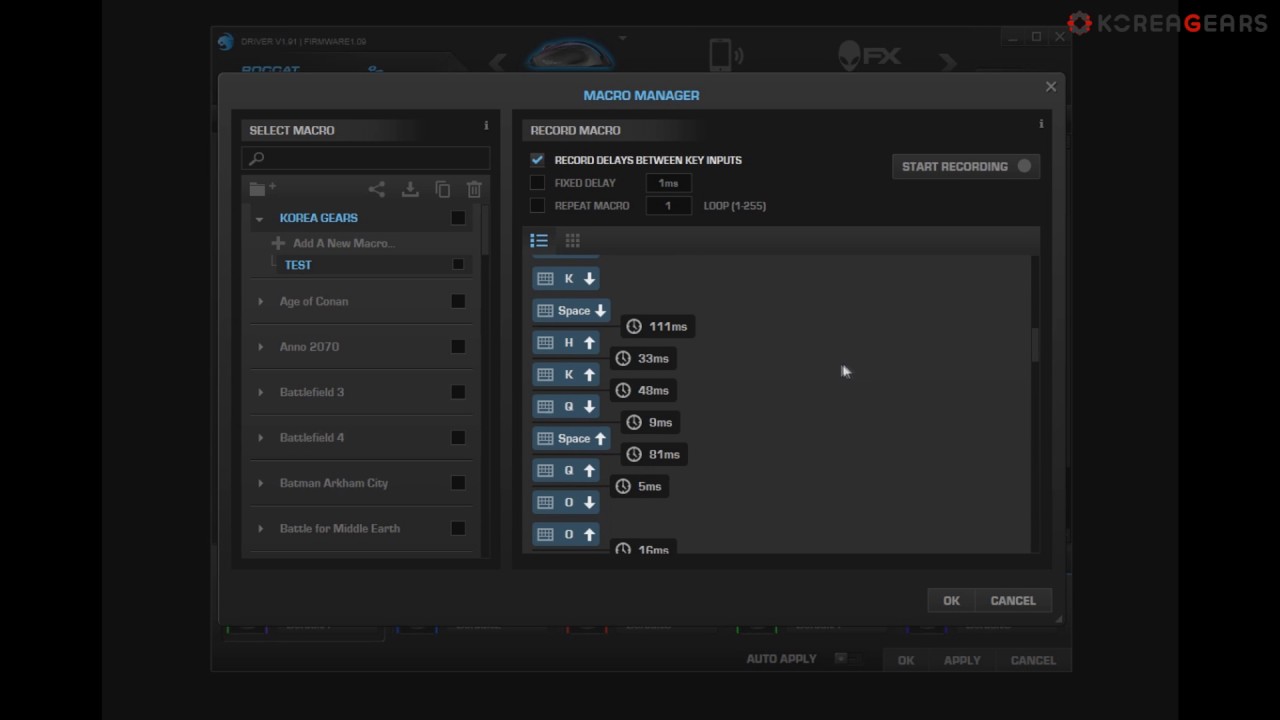Select the TEST macro

tap(298, 265)
